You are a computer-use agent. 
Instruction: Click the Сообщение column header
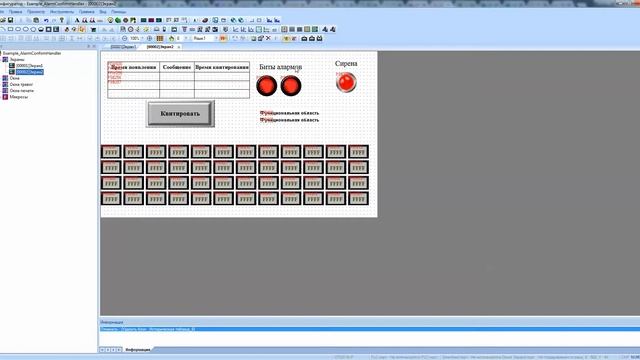click(177, 67)
